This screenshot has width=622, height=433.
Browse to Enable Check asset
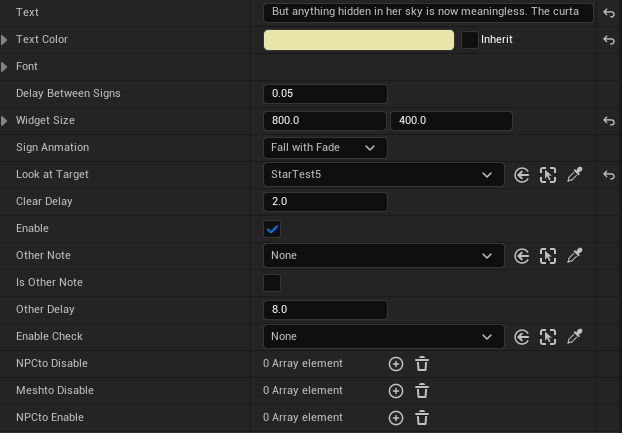tap(548, 337)
